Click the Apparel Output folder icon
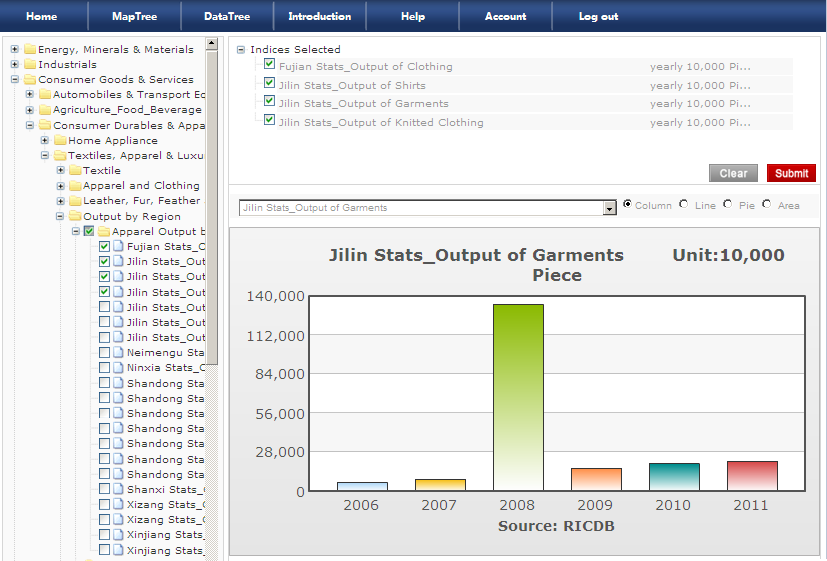The width and height of the screenshot is (827, 561). click(x=104, y=231)
